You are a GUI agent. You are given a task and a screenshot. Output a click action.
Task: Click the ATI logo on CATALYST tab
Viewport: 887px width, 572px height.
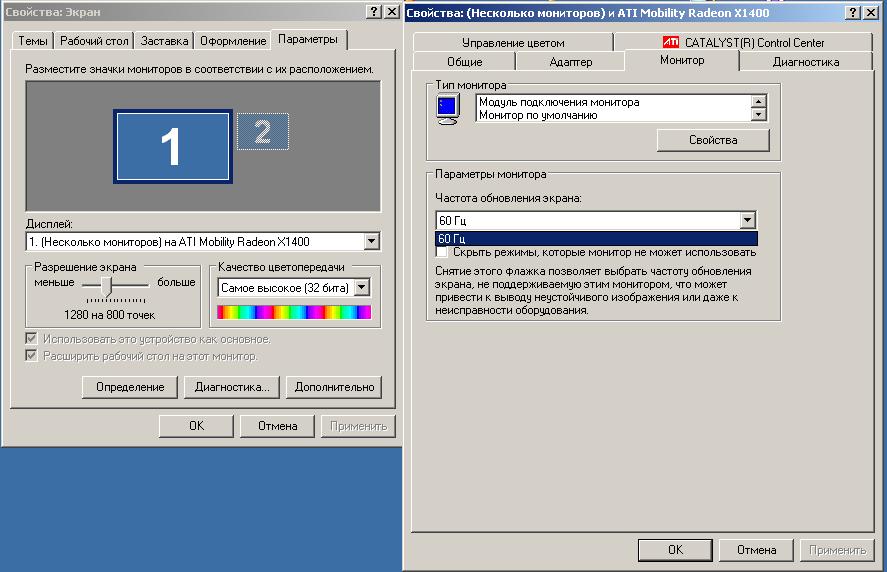click(671, 42)
